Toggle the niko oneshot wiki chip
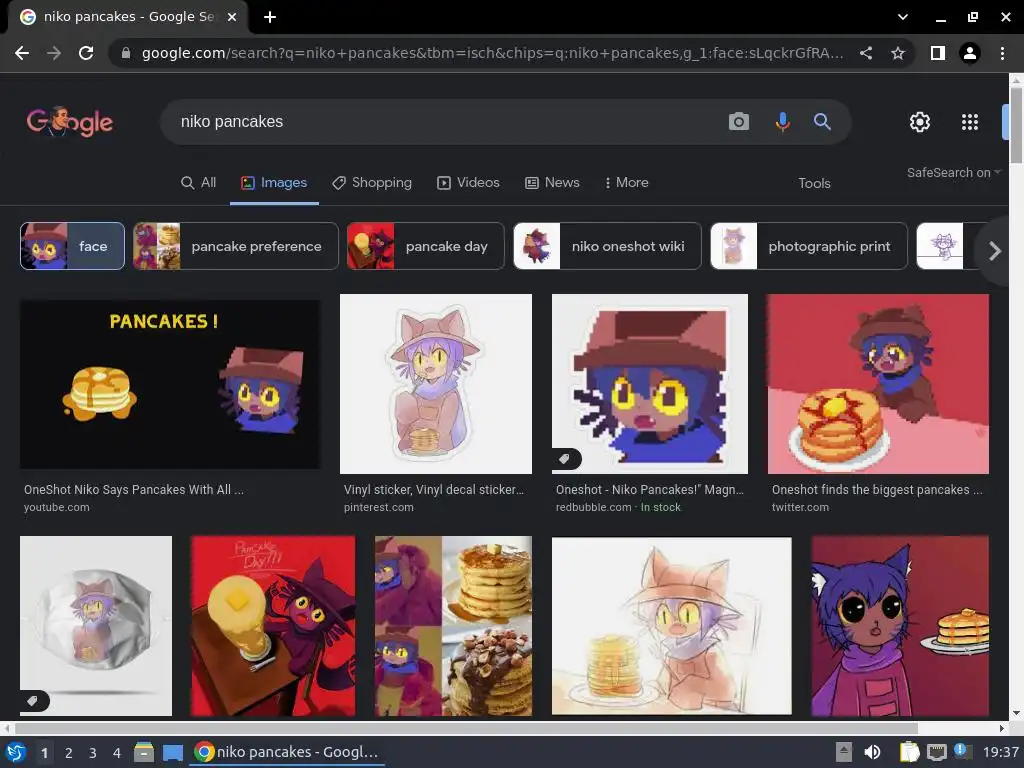 607,246
